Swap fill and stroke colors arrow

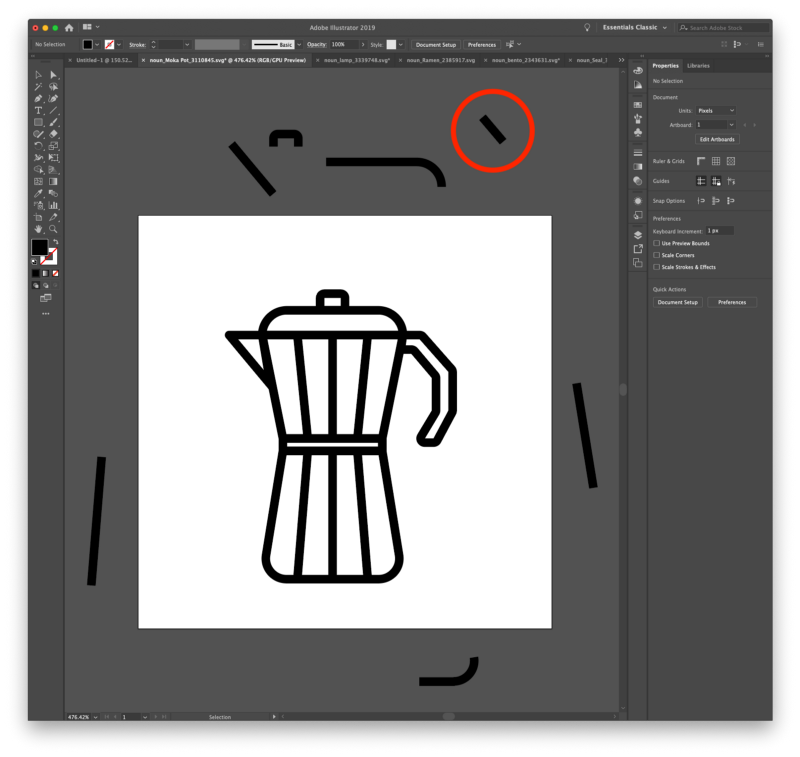coord(55,242)
